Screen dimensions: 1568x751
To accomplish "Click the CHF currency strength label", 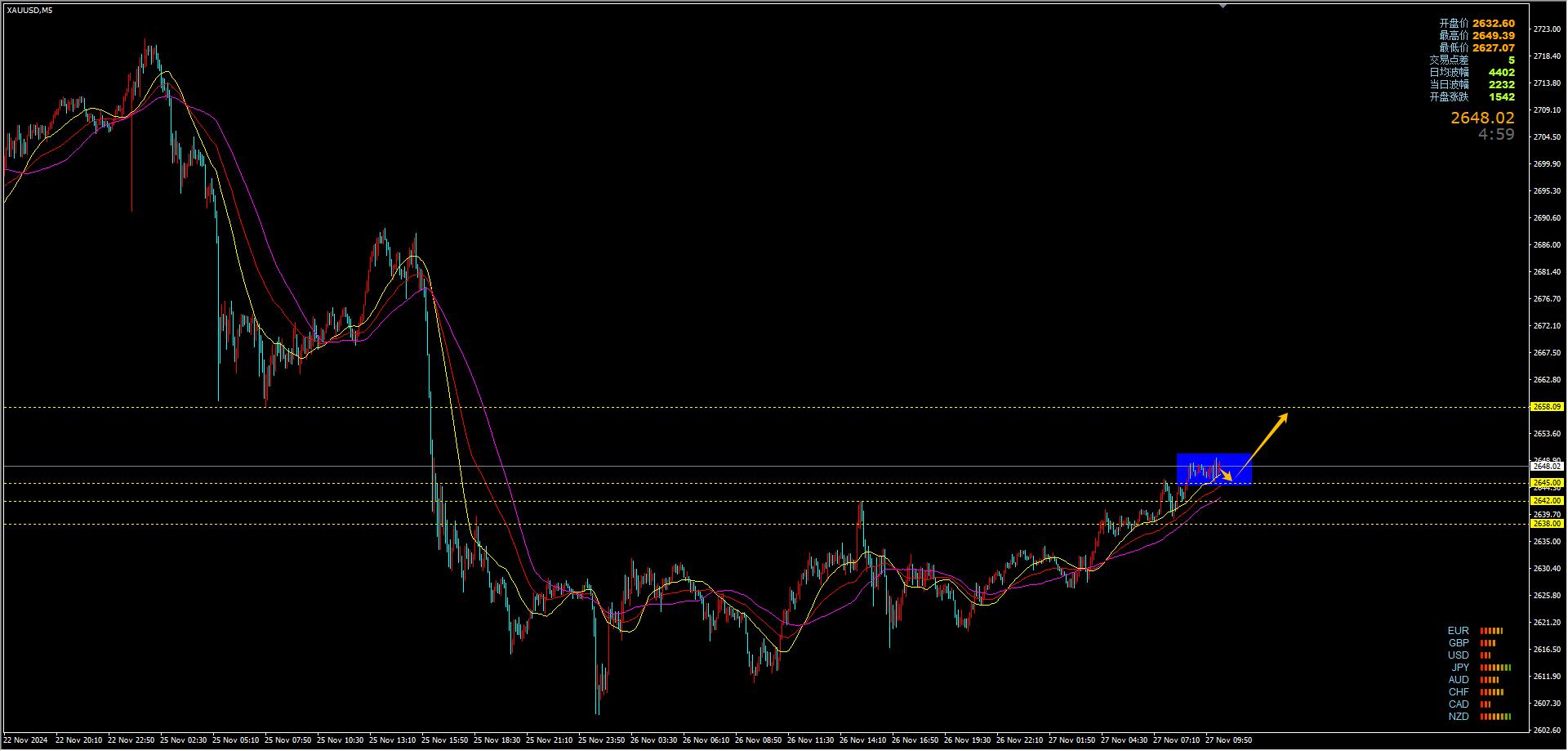I will (x=1459, y=692).
